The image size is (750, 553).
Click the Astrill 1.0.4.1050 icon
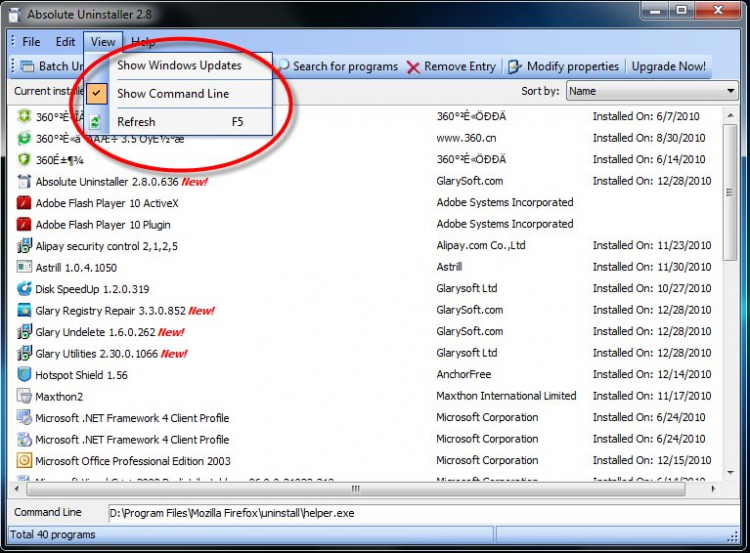pyautogui.click(x=24, y=266)
